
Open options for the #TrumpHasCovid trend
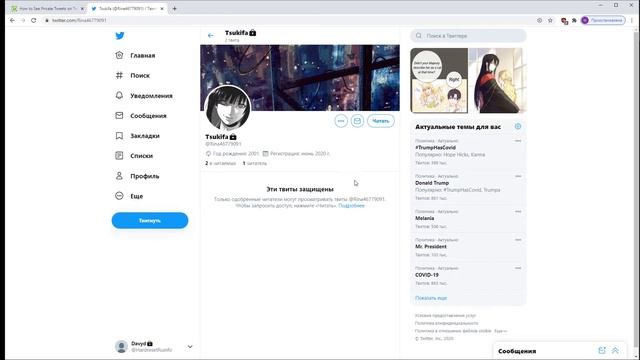point(518,141)
